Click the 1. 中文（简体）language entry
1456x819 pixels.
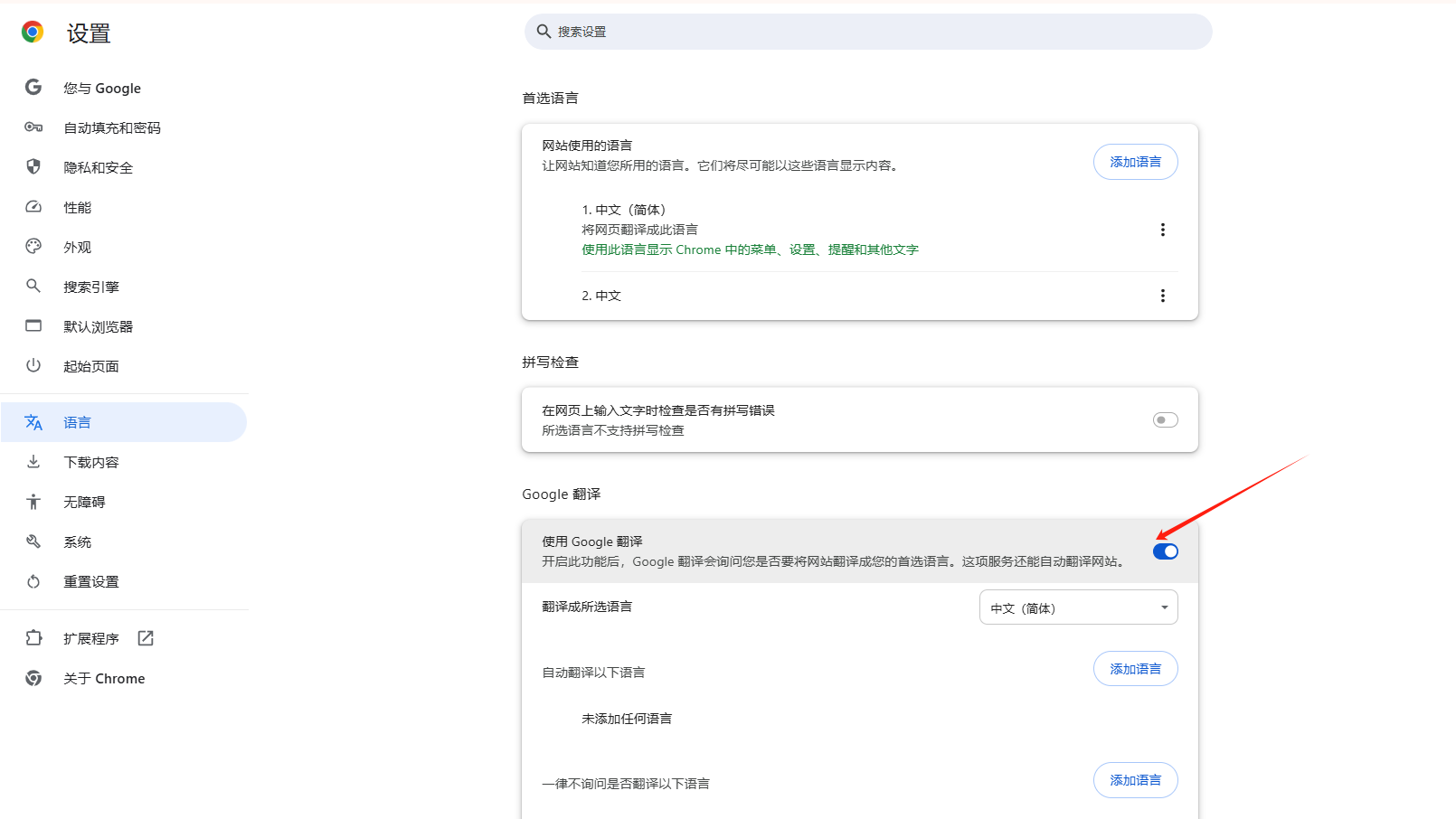pyautogui.click(x=624, y=210)
